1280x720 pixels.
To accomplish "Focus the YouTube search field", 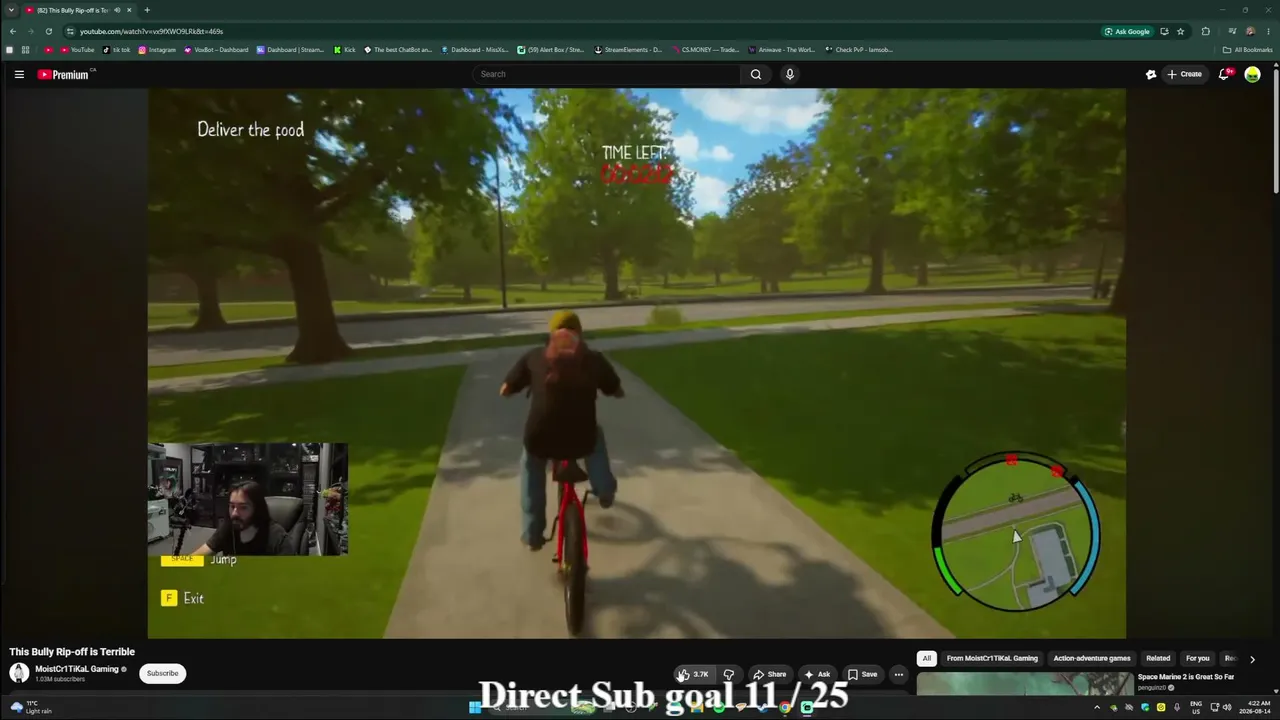I will [606, 74].
